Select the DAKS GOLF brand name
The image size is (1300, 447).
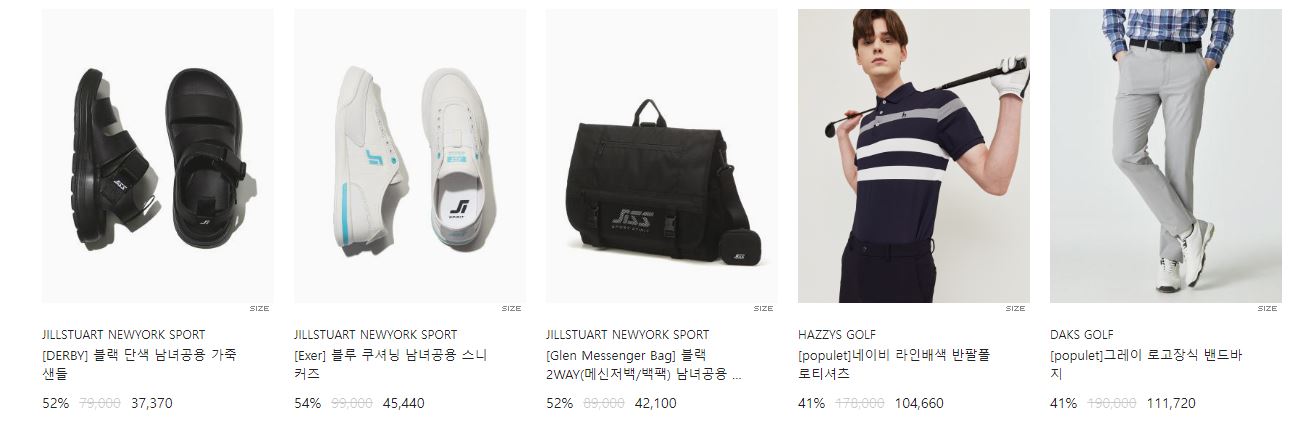(x=1081, y=335)
